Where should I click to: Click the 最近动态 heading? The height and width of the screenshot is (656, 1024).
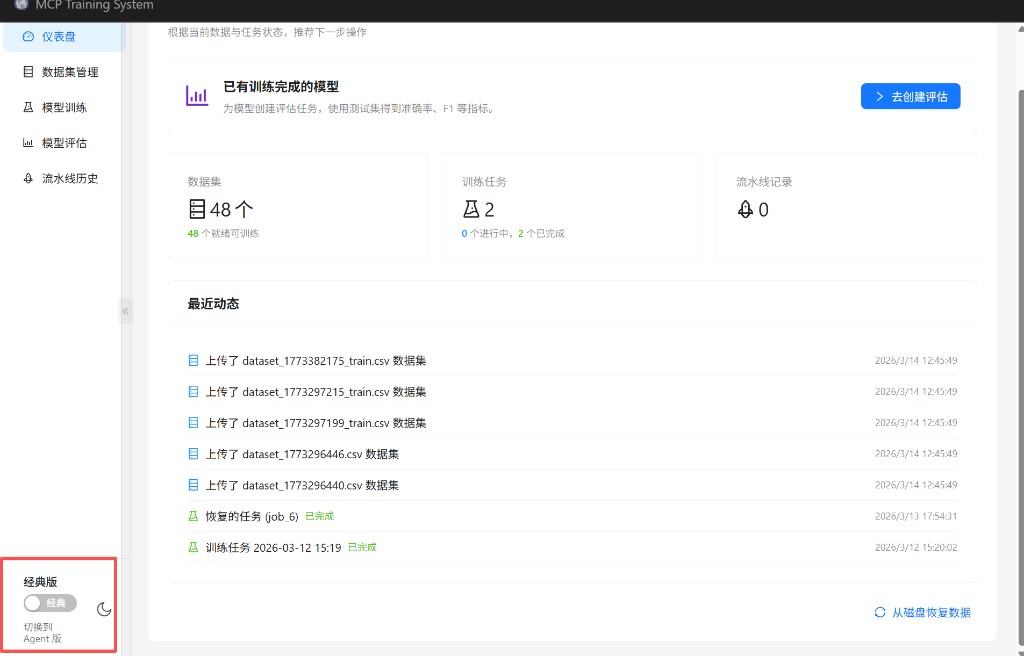click(214, 303)
